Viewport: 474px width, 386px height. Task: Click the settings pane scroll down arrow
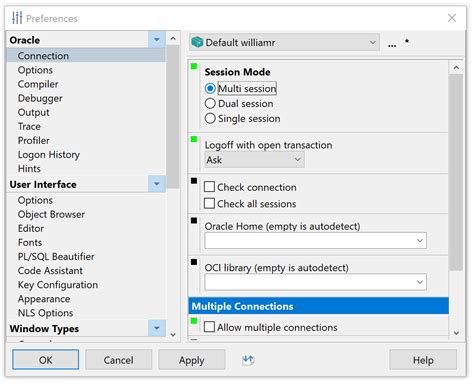(456, 333)
